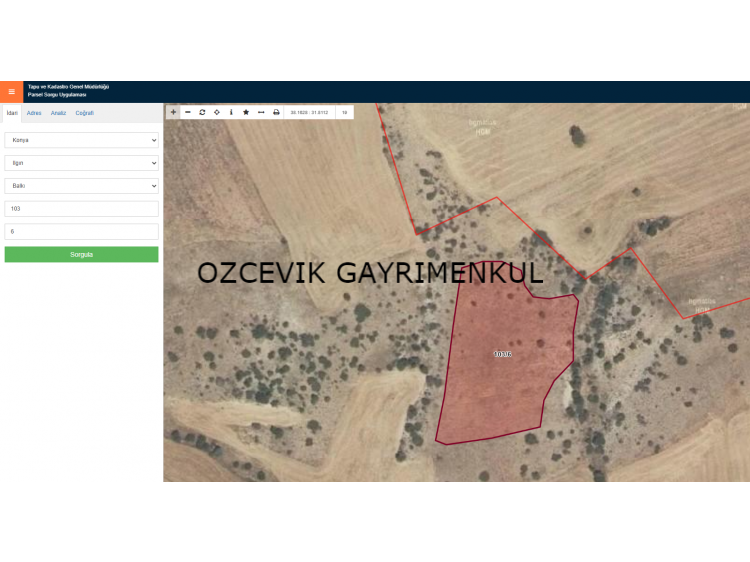Click the star favorites icon
The image size is (750, 562).
(x=246, y=112)
